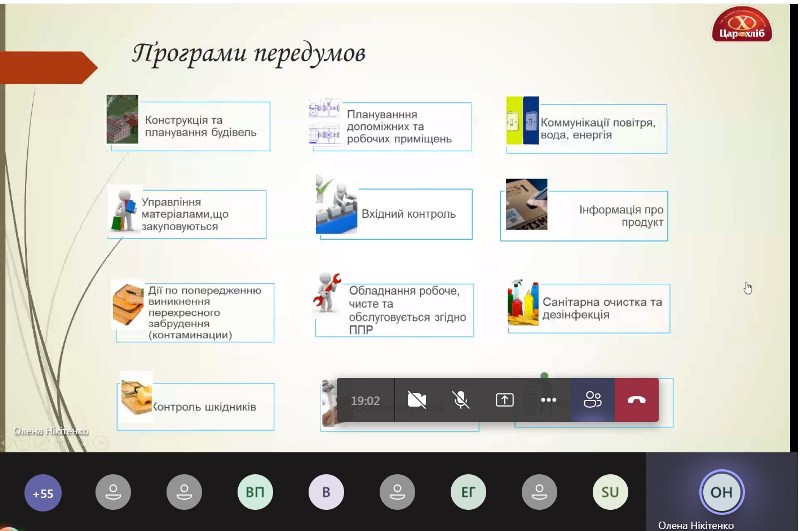Expand the +55 additional participants list
Screen dimensions: 800x531
click(x=43, y=493)
